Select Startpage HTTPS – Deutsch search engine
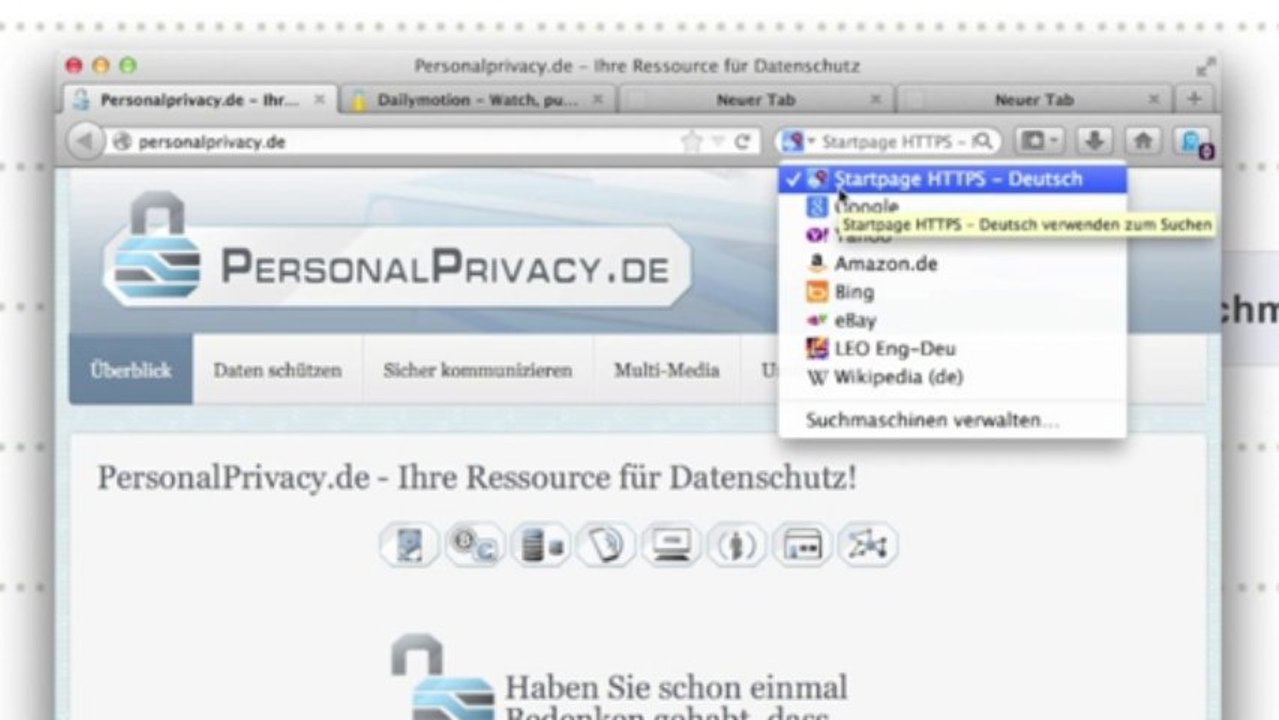Screen dimensions: 1279x720 953,179
